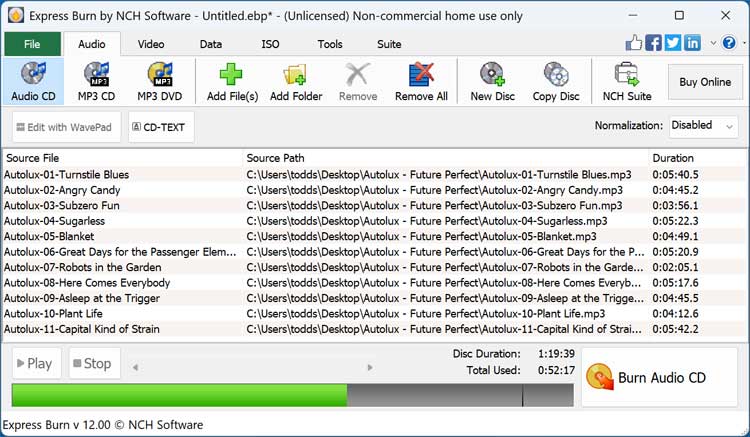Click the Disc Duration value 1:19:39
This screenshot has width=750, height=437.
[x=556, y=354]
